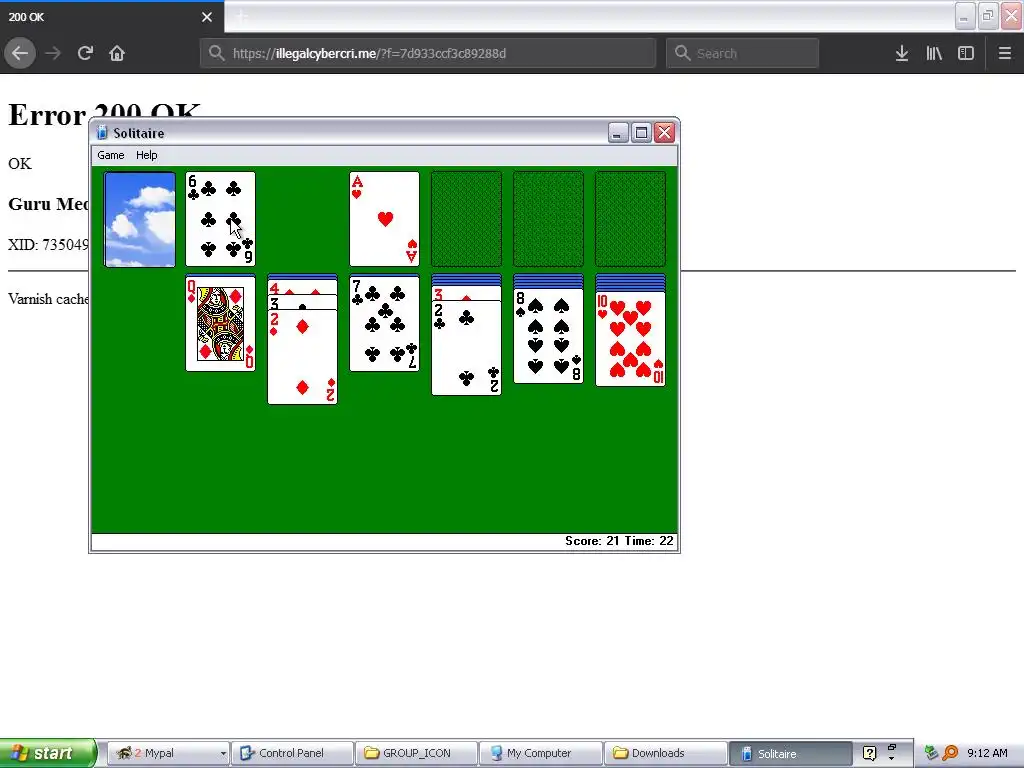Close the Solitaire window

point(665,133)
